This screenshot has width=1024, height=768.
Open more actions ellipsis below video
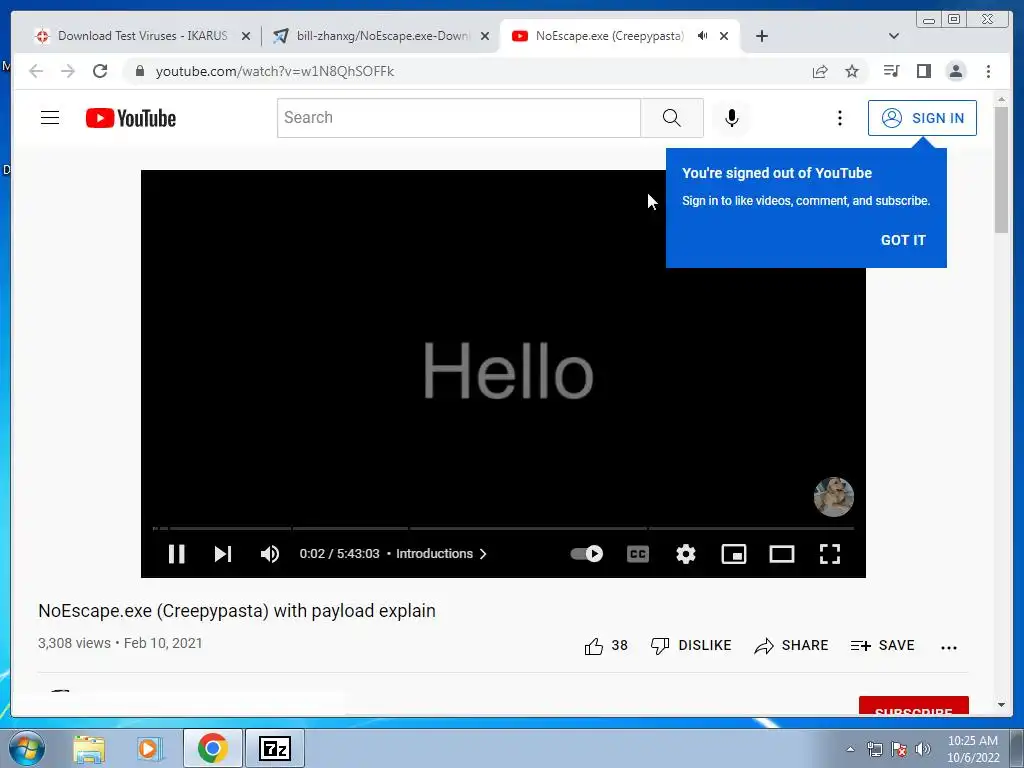[949, 647]
